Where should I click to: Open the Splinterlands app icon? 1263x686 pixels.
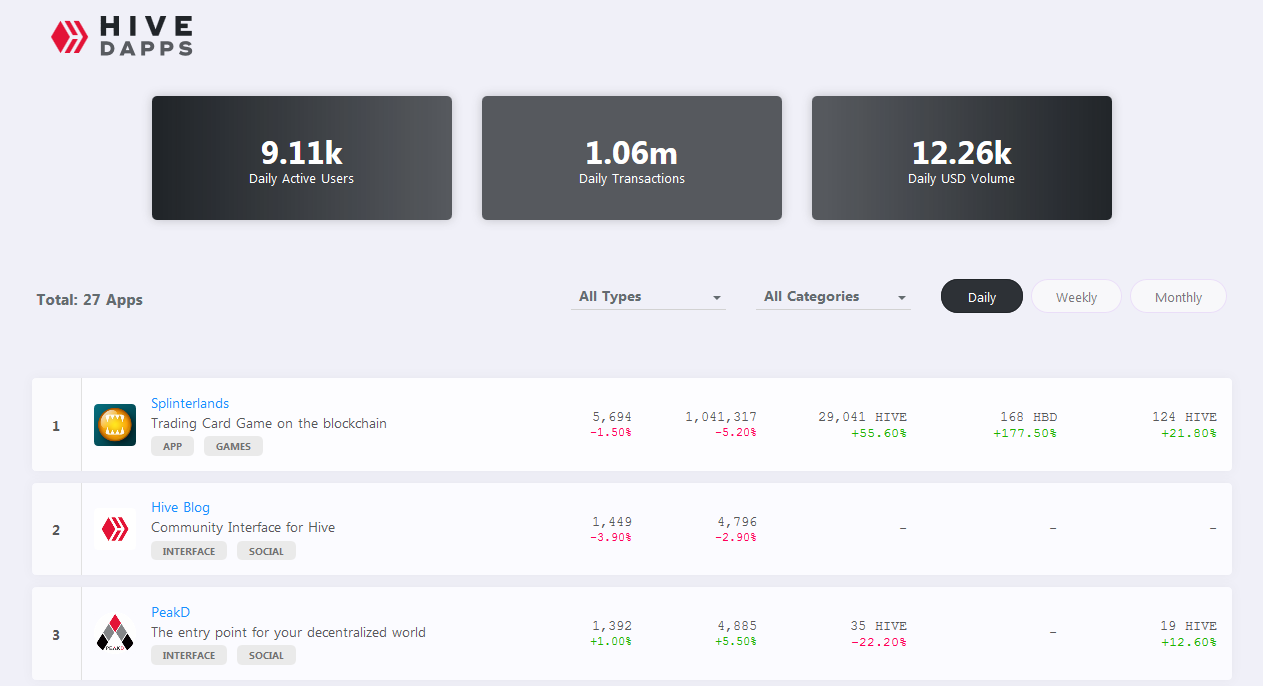115,425
